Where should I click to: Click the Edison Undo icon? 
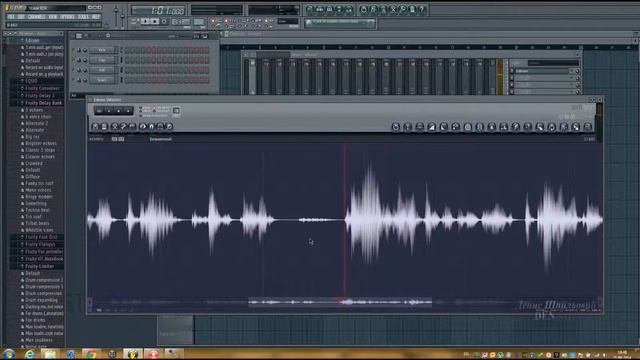pyautogui.click(x=396, y=127)
